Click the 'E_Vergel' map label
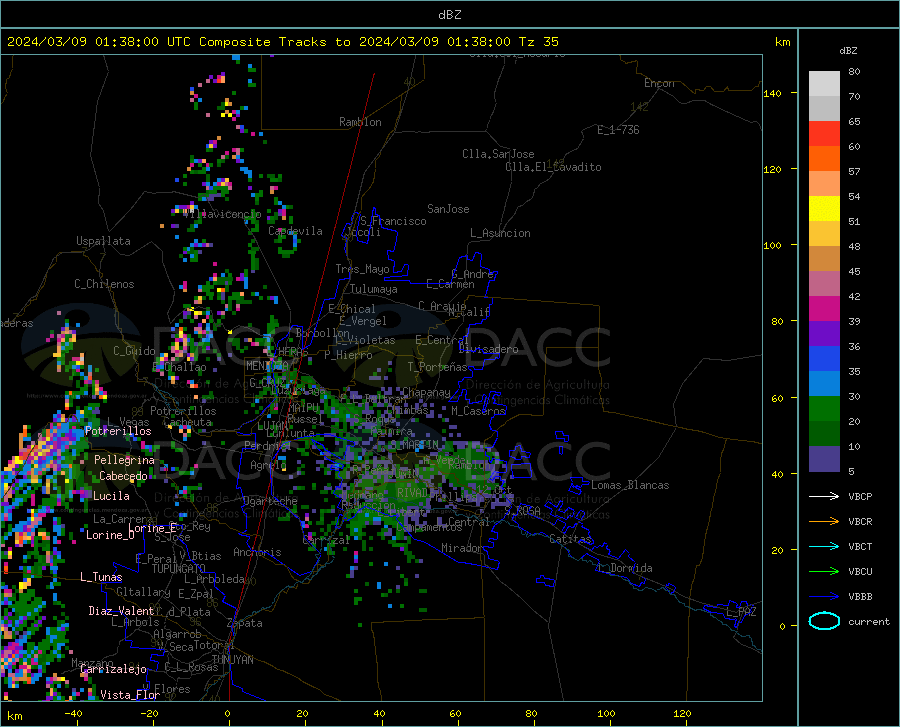Image resolution: width=900 pixels, height=727 pixels. coord(362,321)
